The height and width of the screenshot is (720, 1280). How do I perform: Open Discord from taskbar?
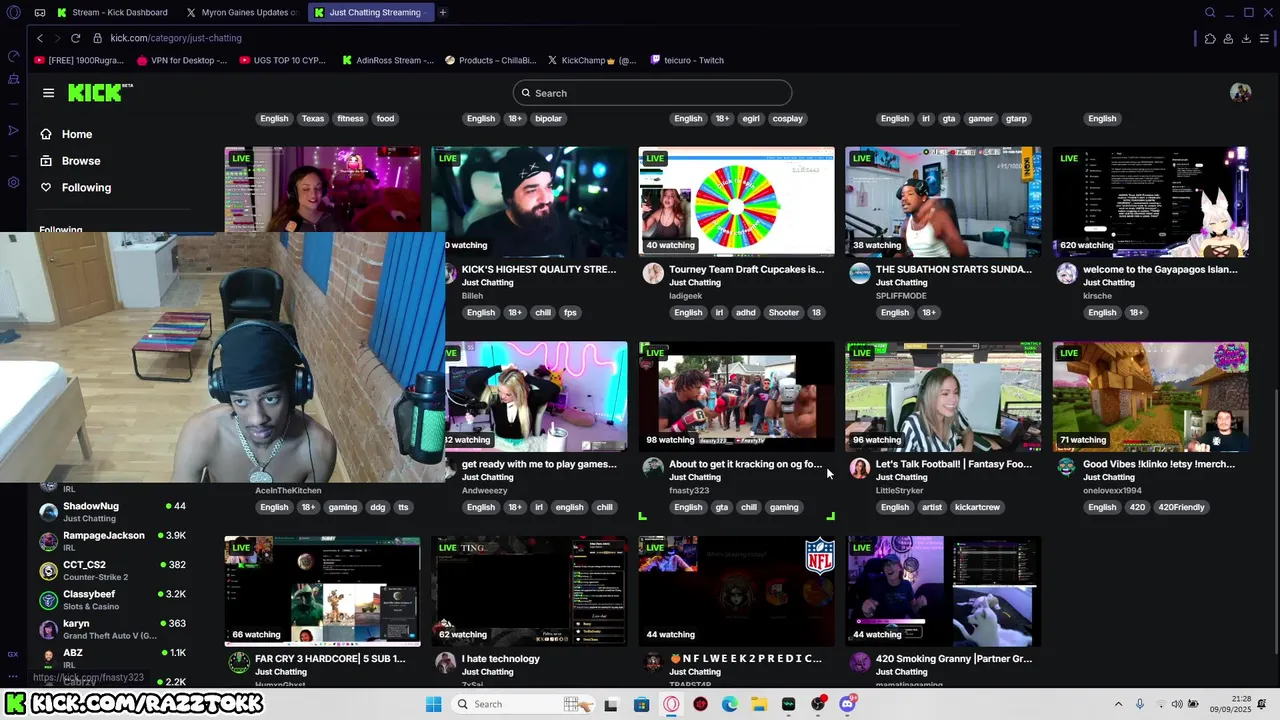tap(848, 704)
